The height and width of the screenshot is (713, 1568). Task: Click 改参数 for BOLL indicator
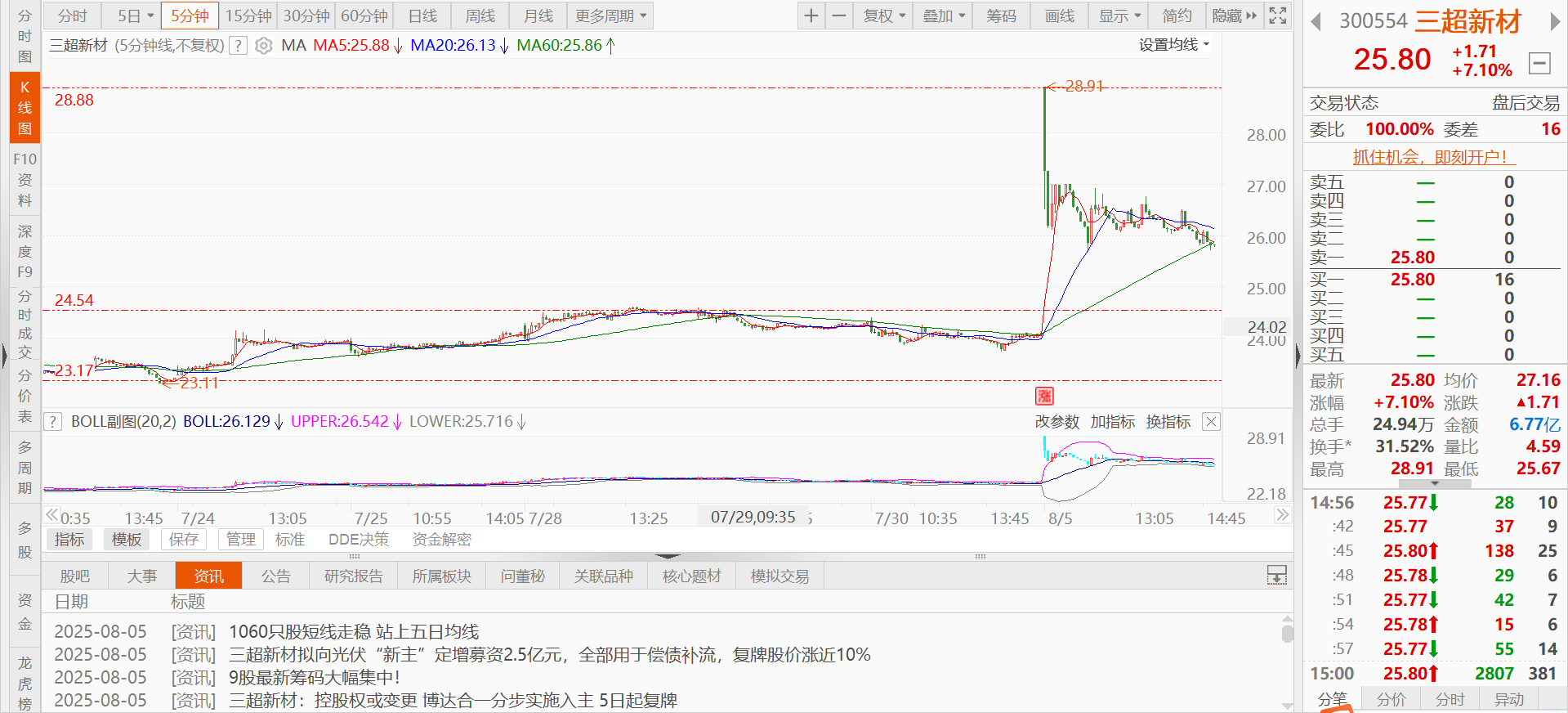1057,422
